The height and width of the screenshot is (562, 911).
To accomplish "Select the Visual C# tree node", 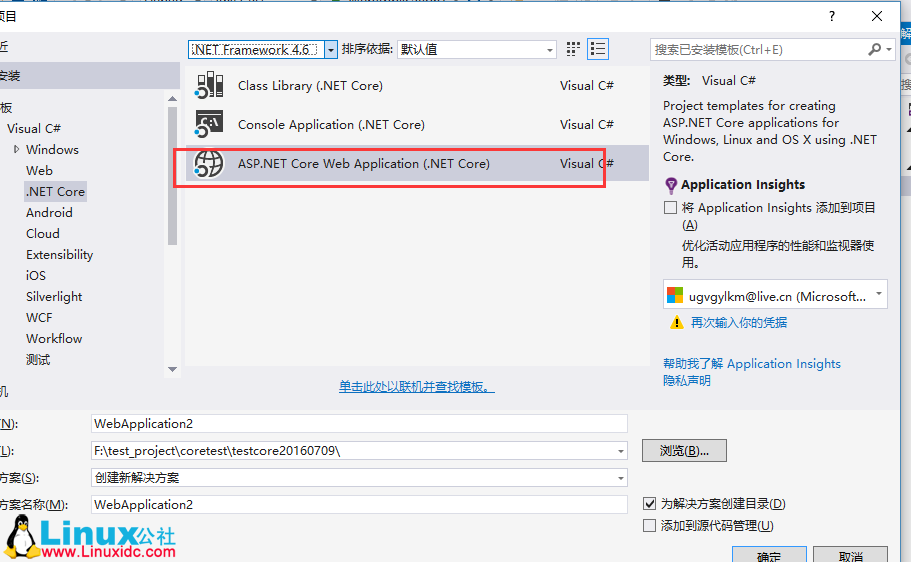I will 34,128.
